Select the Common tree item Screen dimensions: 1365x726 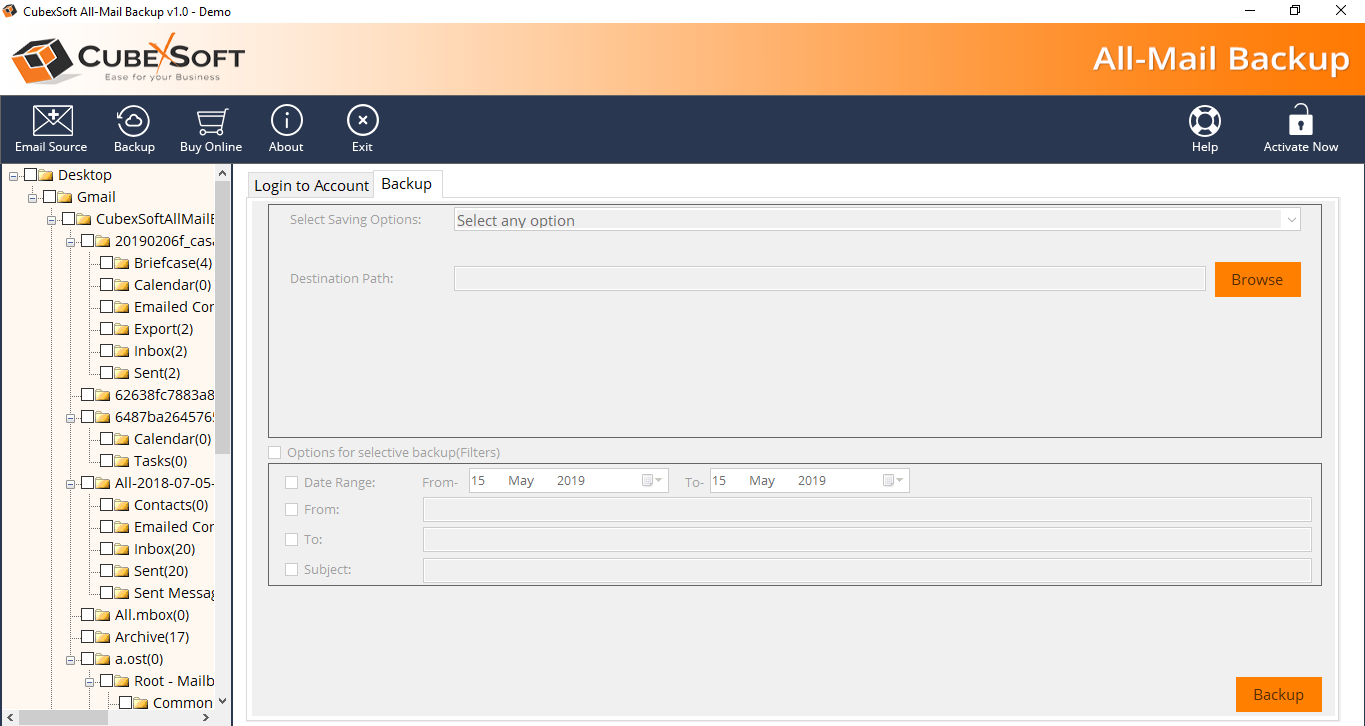pyautogui.click(x=182, y=703)
